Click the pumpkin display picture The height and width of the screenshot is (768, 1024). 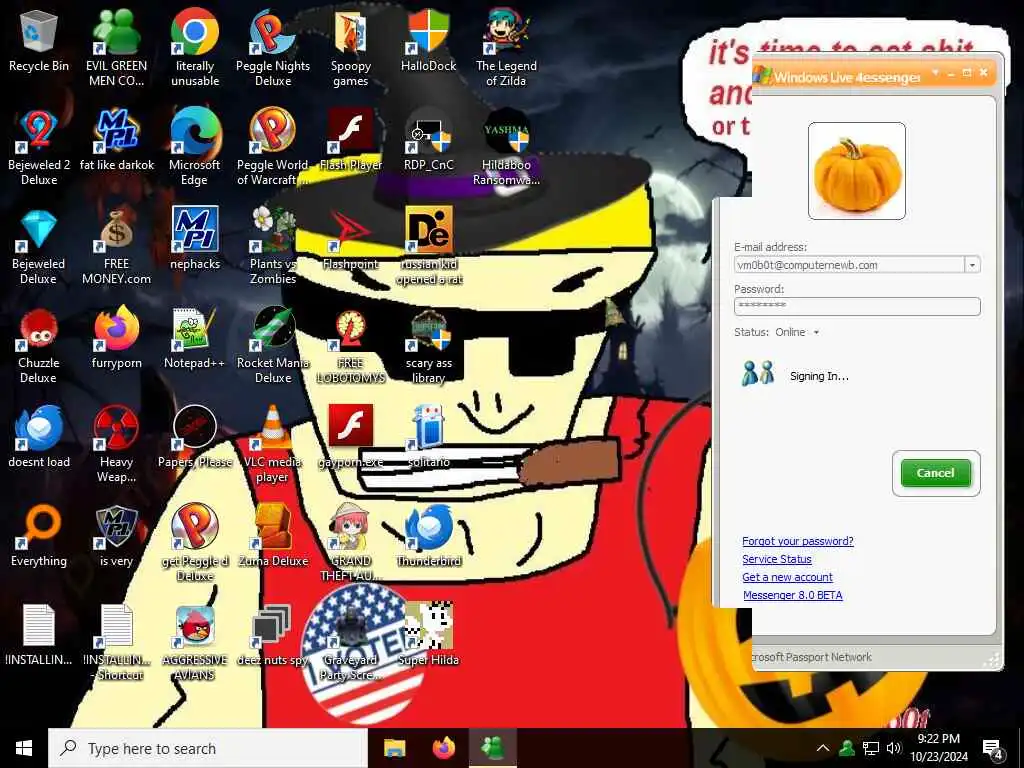coord(857,170)
